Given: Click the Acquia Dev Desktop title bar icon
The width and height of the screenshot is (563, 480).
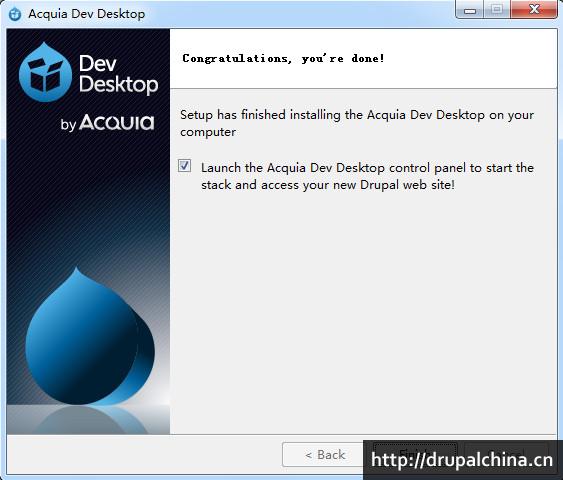Looking at the screenshot, I should click(x=15, y=14).
